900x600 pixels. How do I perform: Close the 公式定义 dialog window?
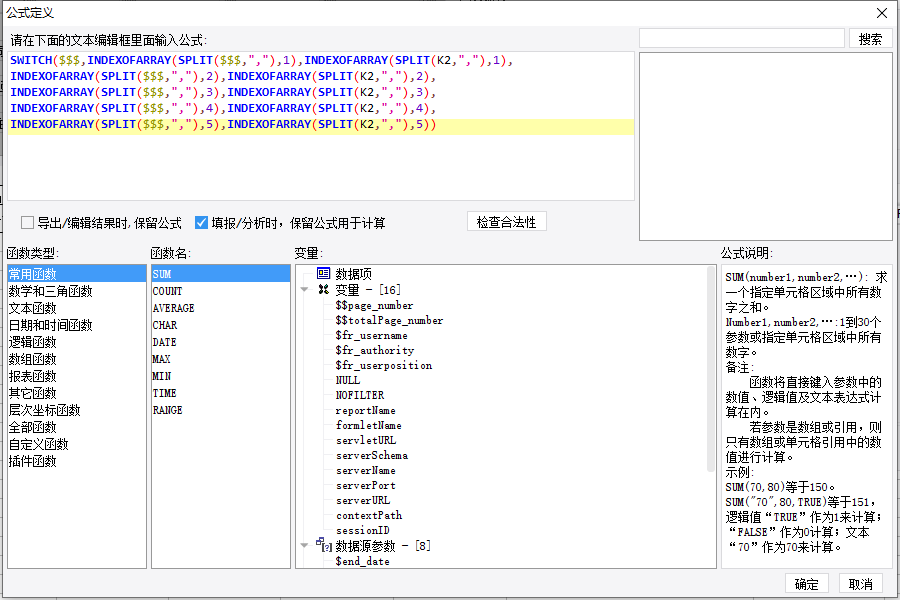coord(881,13)
